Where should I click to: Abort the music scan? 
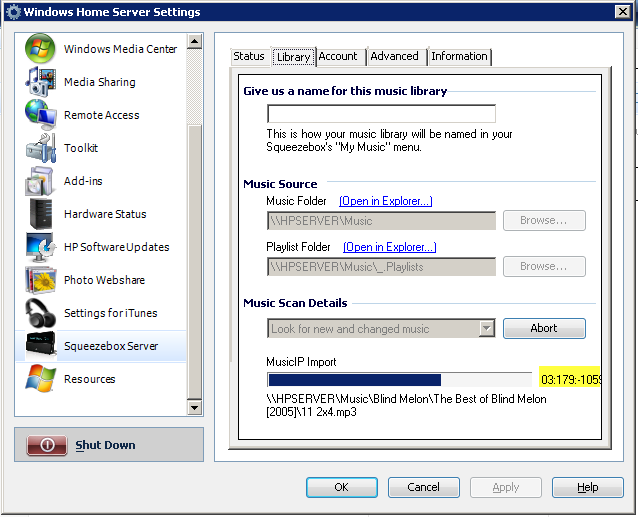pyautogui.click(x=544, y=329)
